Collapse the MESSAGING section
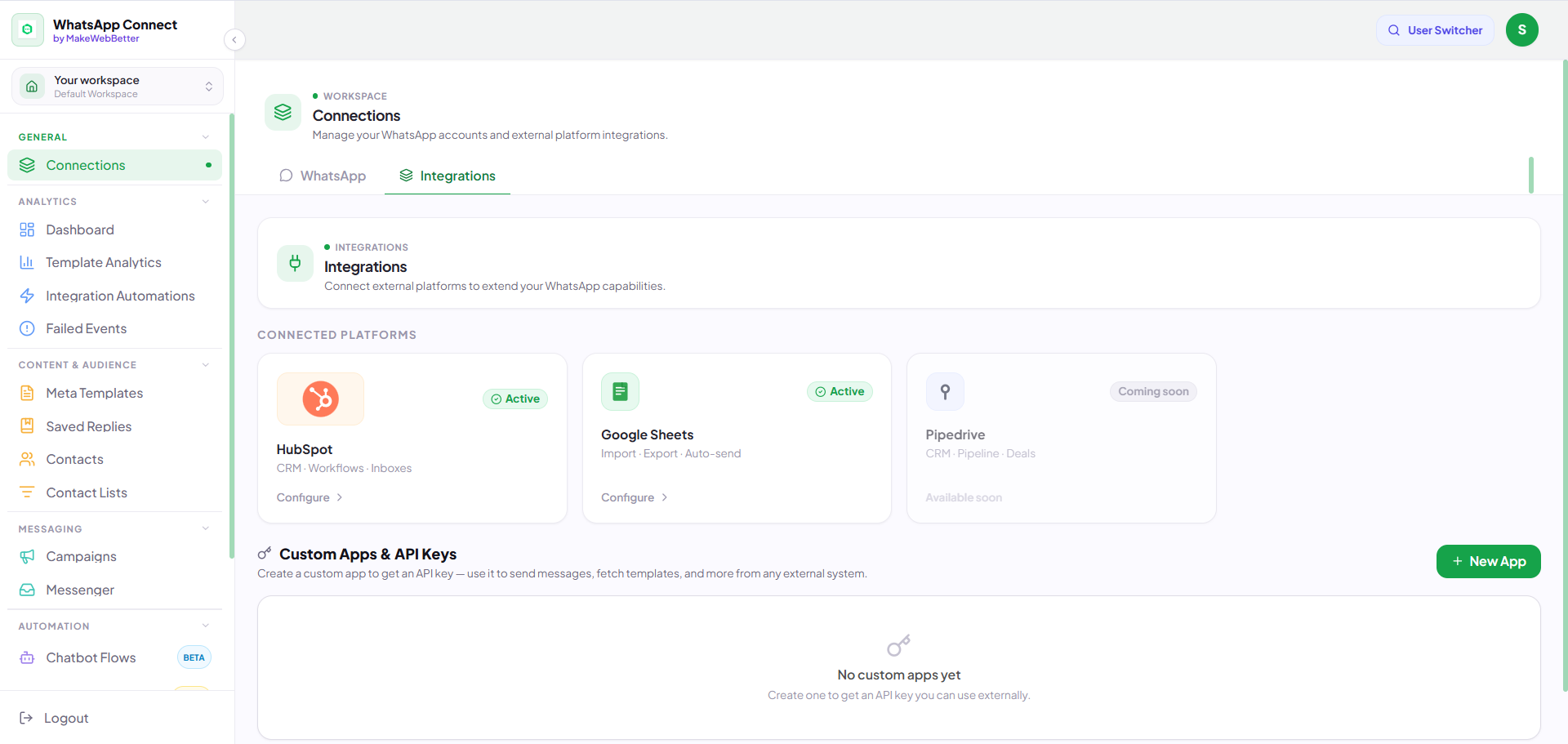 pyautogui.click(x=206, y=529)
